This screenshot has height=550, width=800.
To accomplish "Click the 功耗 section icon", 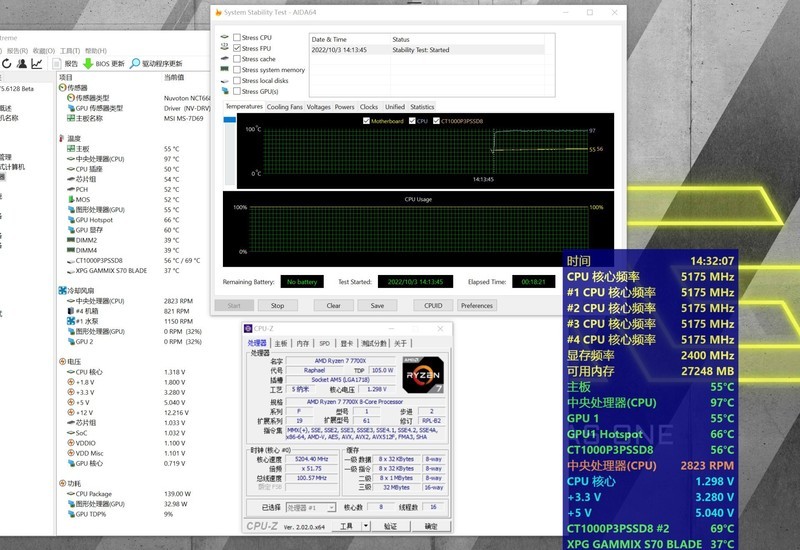I will [x=62, y=483].
